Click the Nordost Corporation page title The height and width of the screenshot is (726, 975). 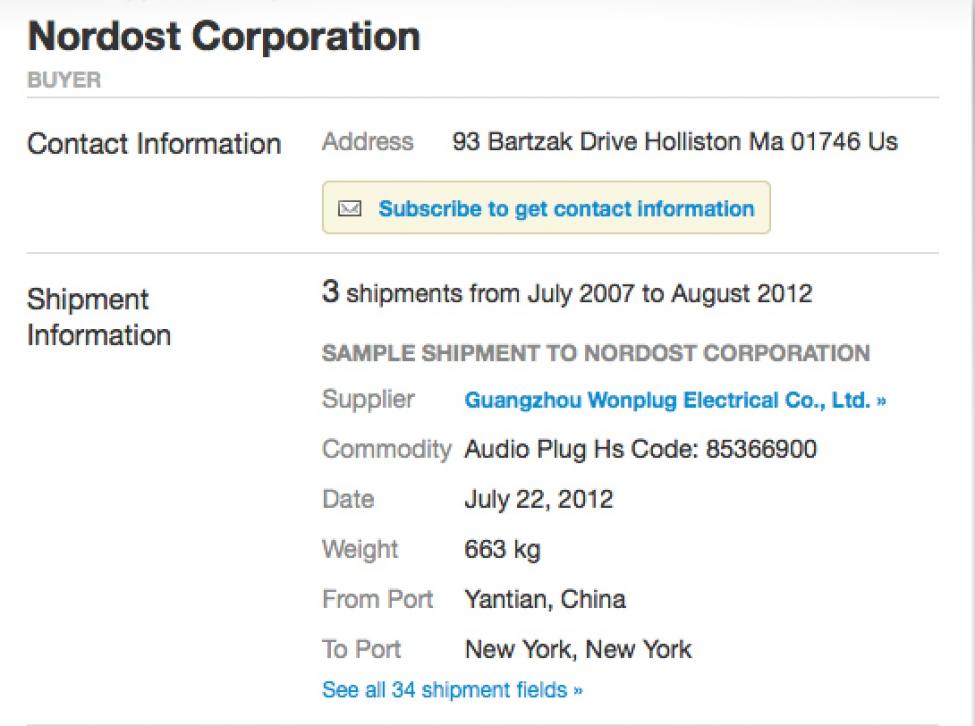(224, 37)
